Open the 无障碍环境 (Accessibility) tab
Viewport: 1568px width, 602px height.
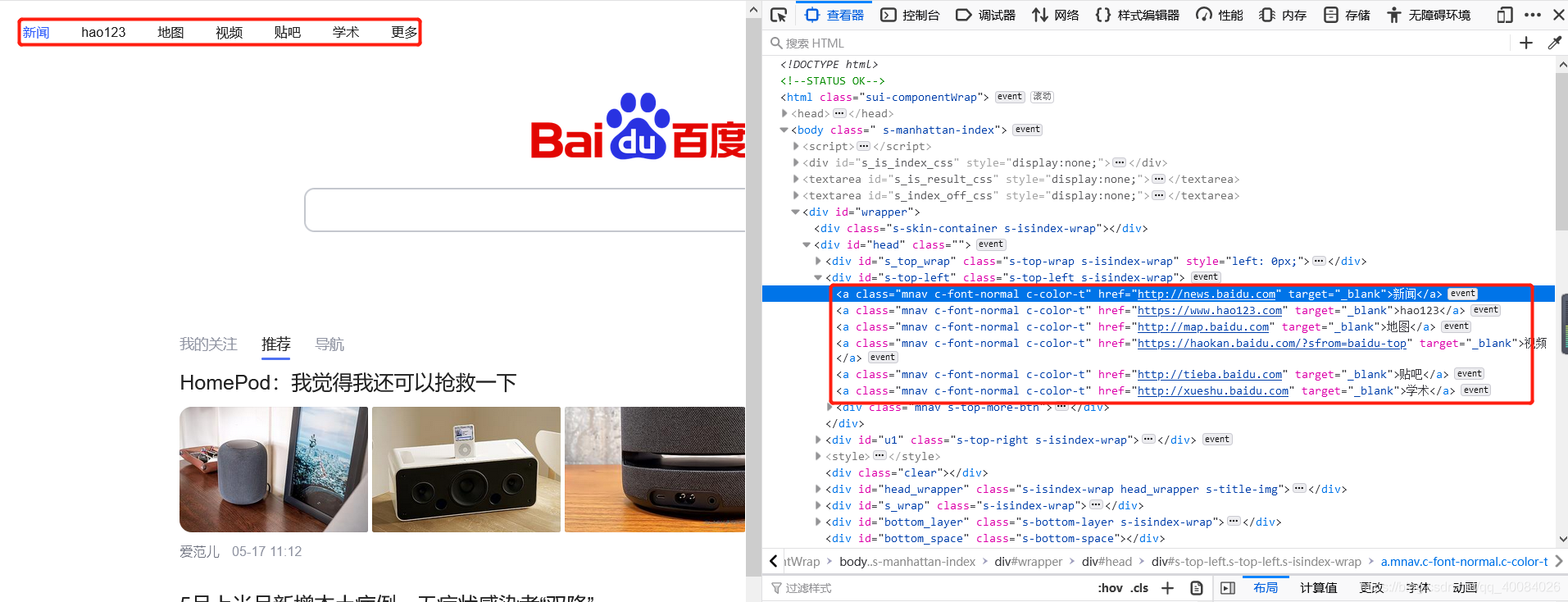[x=1429, y=15]
